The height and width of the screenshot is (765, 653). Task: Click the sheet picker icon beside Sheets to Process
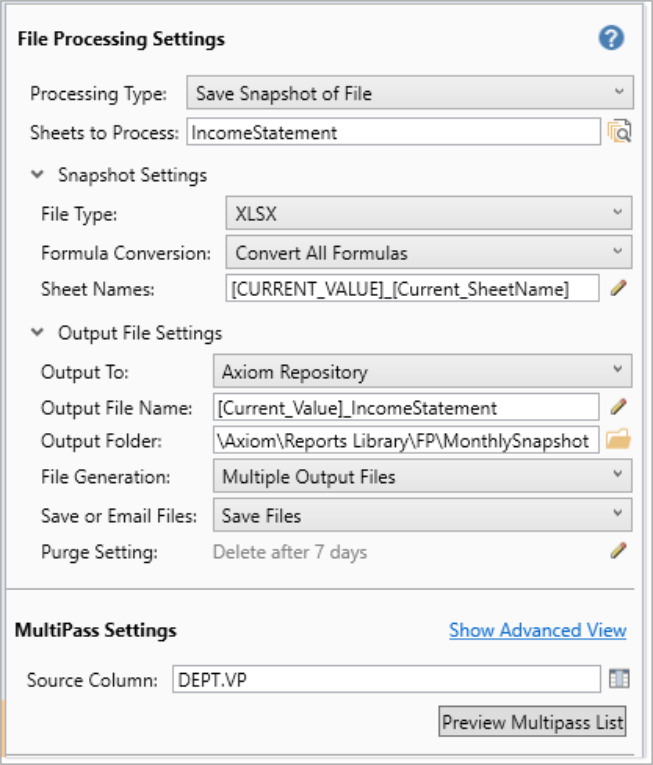[619, 132]
